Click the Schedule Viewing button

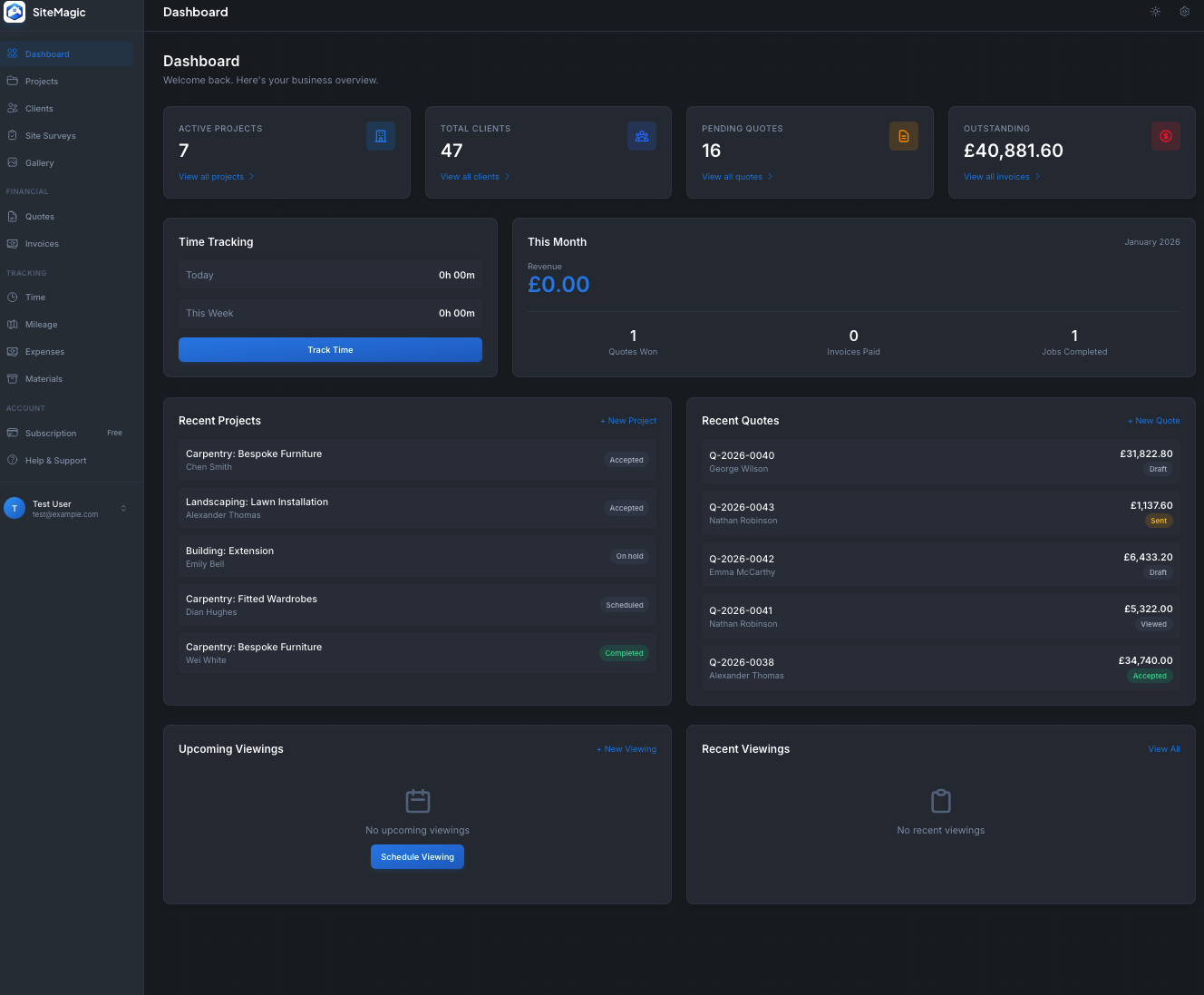tap(417, 856)
